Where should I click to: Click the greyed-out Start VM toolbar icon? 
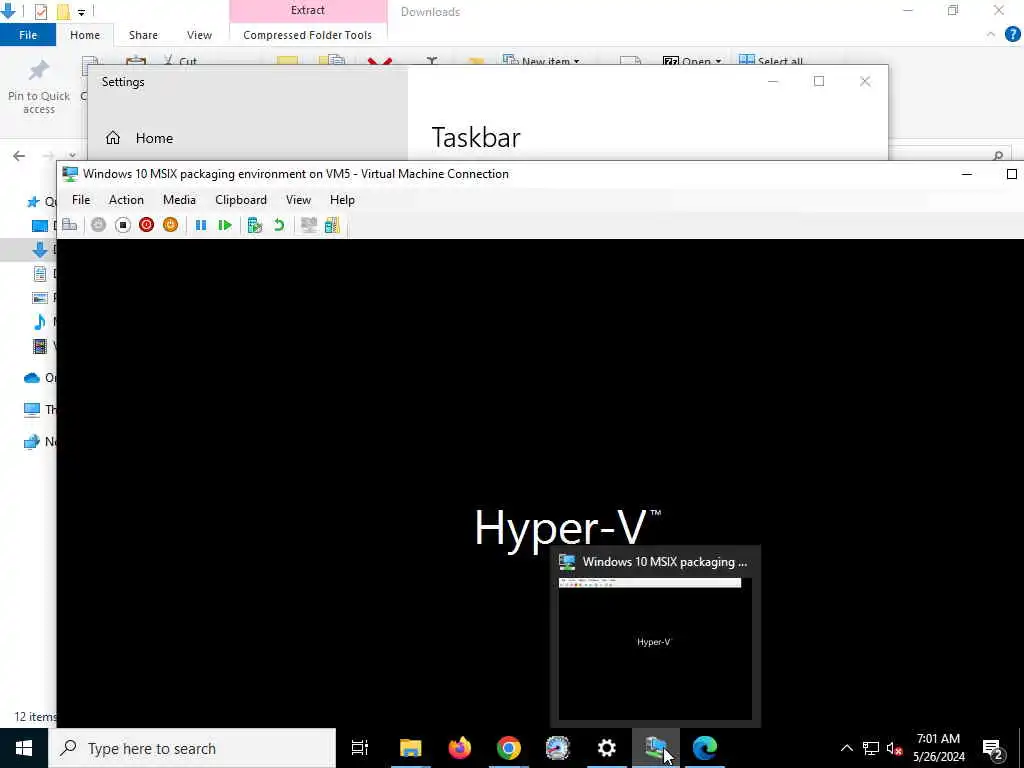pos(98,225)
